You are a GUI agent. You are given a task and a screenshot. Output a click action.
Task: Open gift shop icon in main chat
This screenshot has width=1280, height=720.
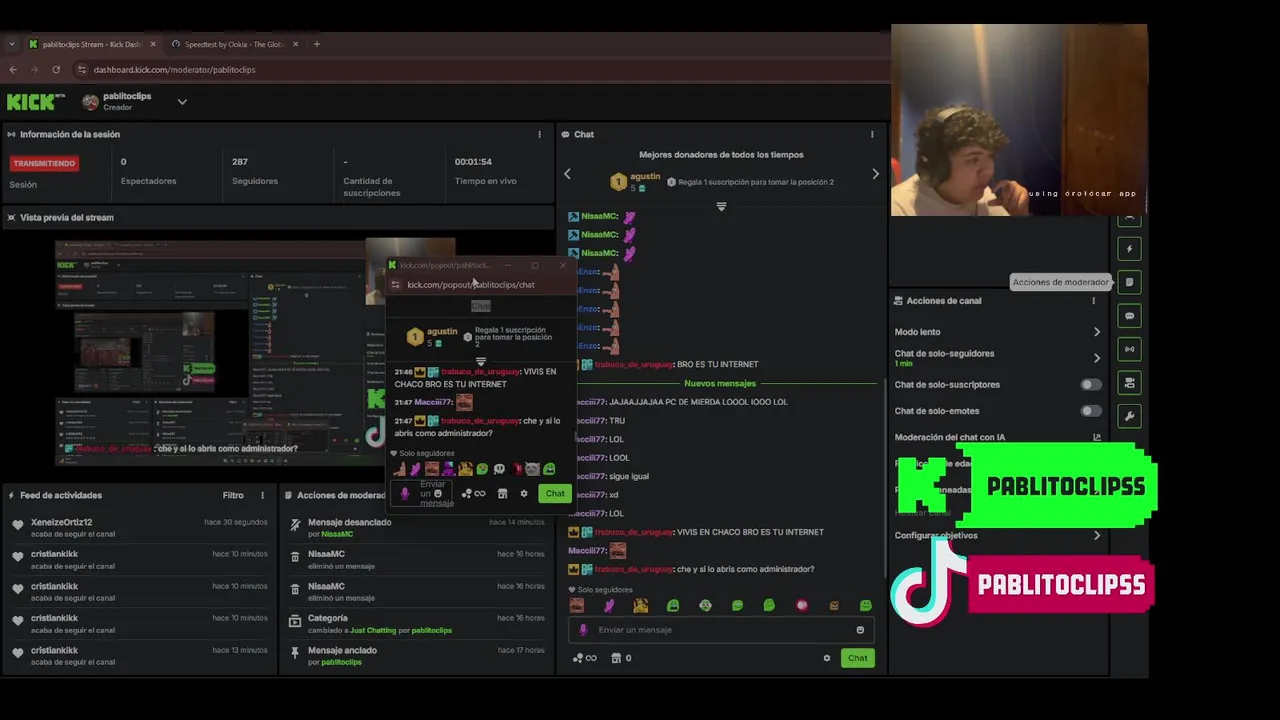pyautogui.click(x=616, y=658)
